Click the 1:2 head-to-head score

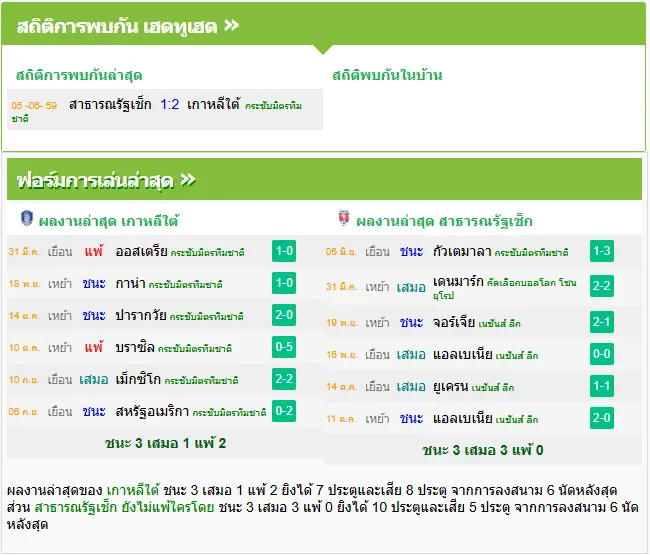[170, 104]
